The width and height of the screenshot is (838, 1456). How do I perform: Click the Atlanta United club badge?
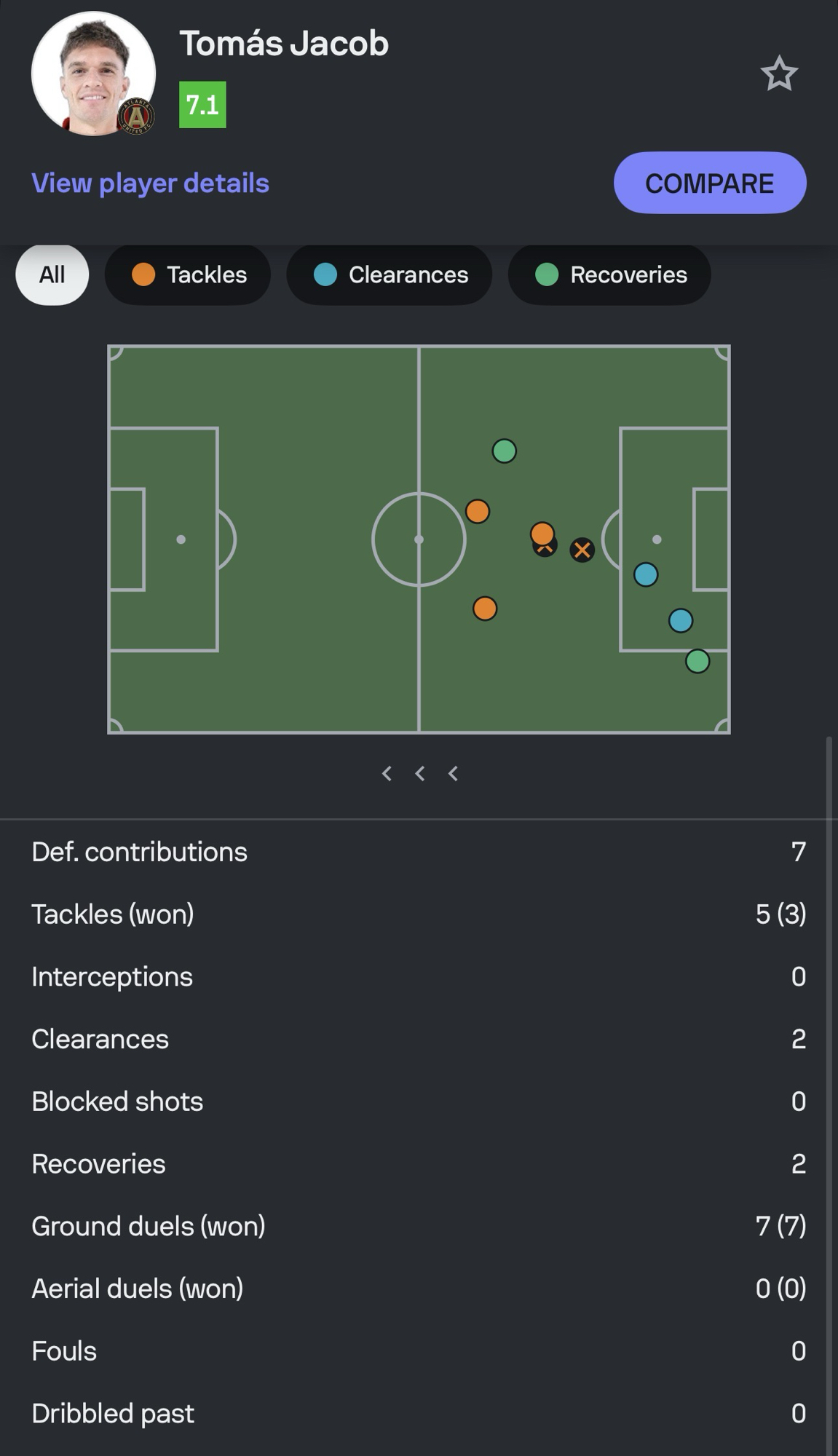pos(136,116)
